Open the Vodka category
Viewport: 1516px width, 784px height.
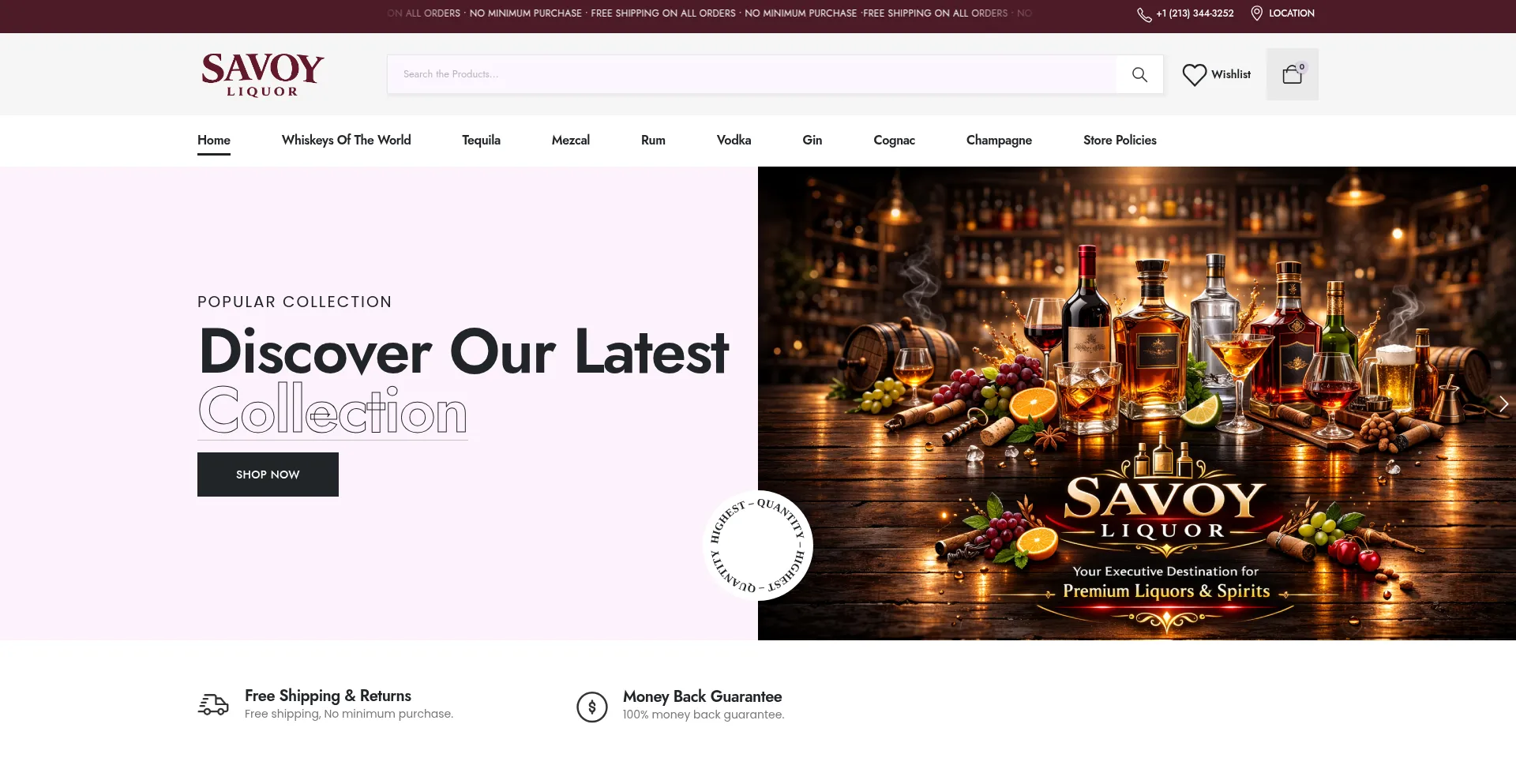734,140
